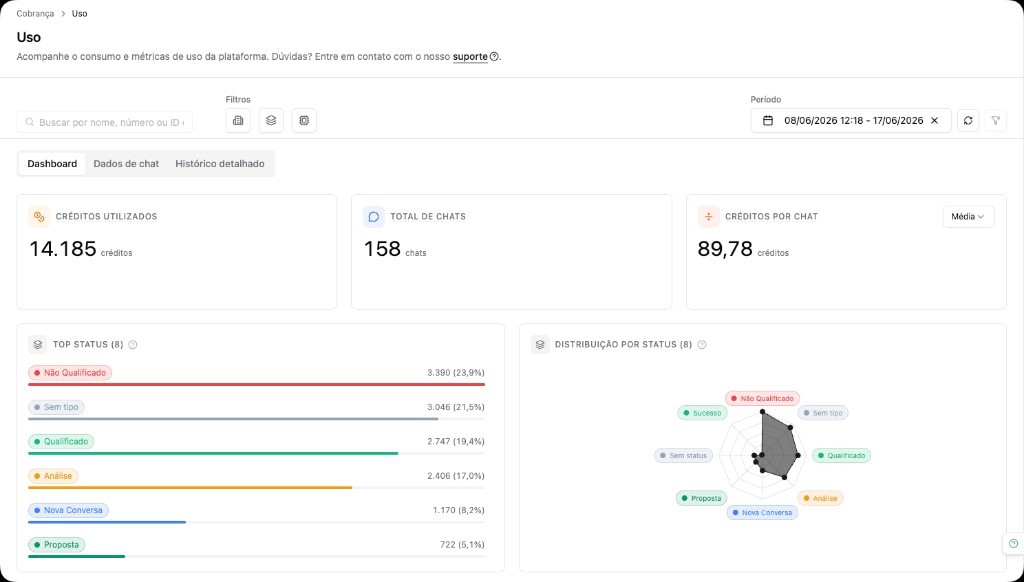Viewport: 1024px width, 582px height.
Task: Click the red Não Qualificado progress bar
Action: click(x=256, y=385)
